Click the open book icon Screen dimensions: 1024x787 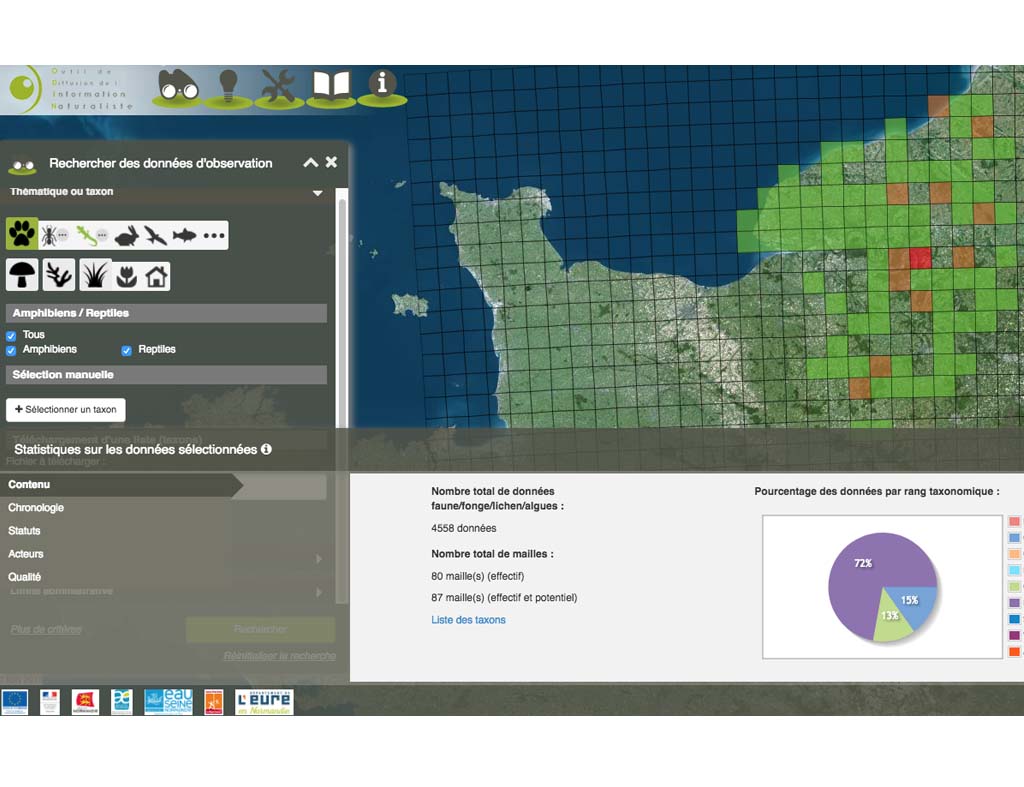[331, 85]
